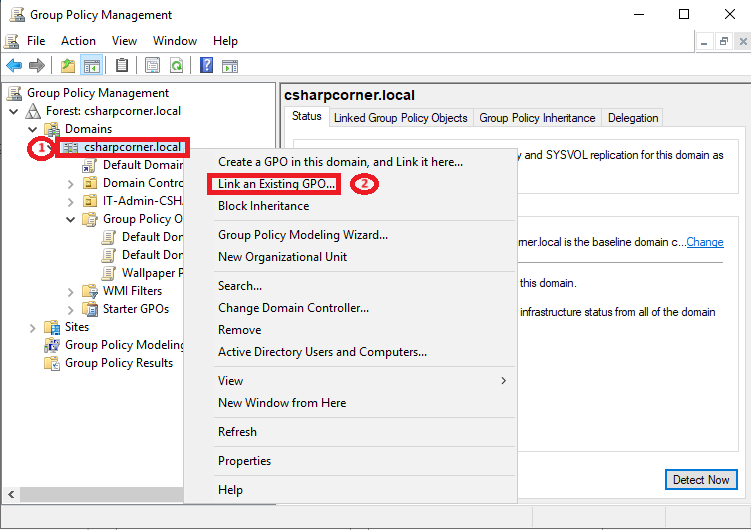This screenshot has height=530, width=751.
Task: Choose Remove from the context menu
Action: [239, 330]
